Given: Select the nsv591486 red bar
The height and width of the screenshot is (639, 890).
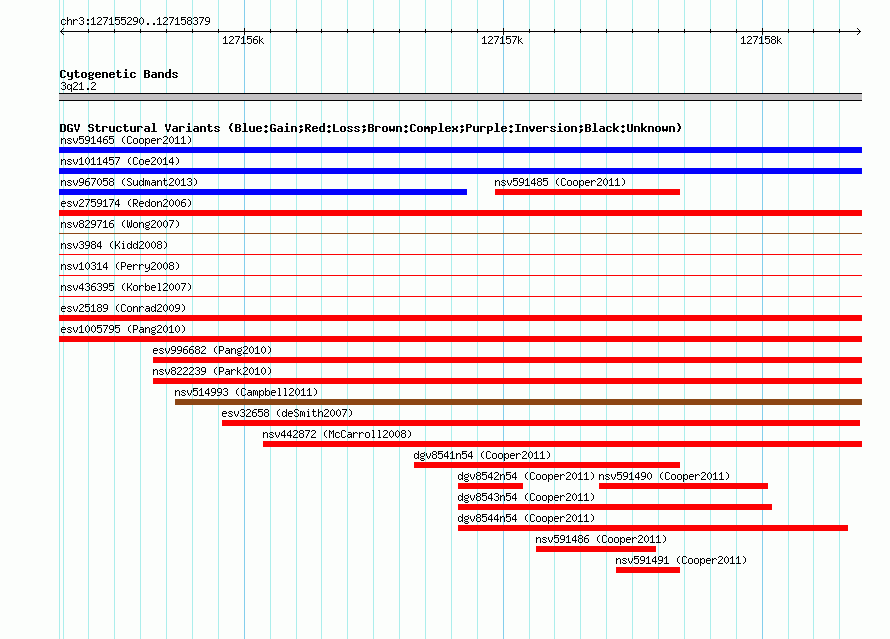Looking at the screenshot, I should [x=596, y=549].
